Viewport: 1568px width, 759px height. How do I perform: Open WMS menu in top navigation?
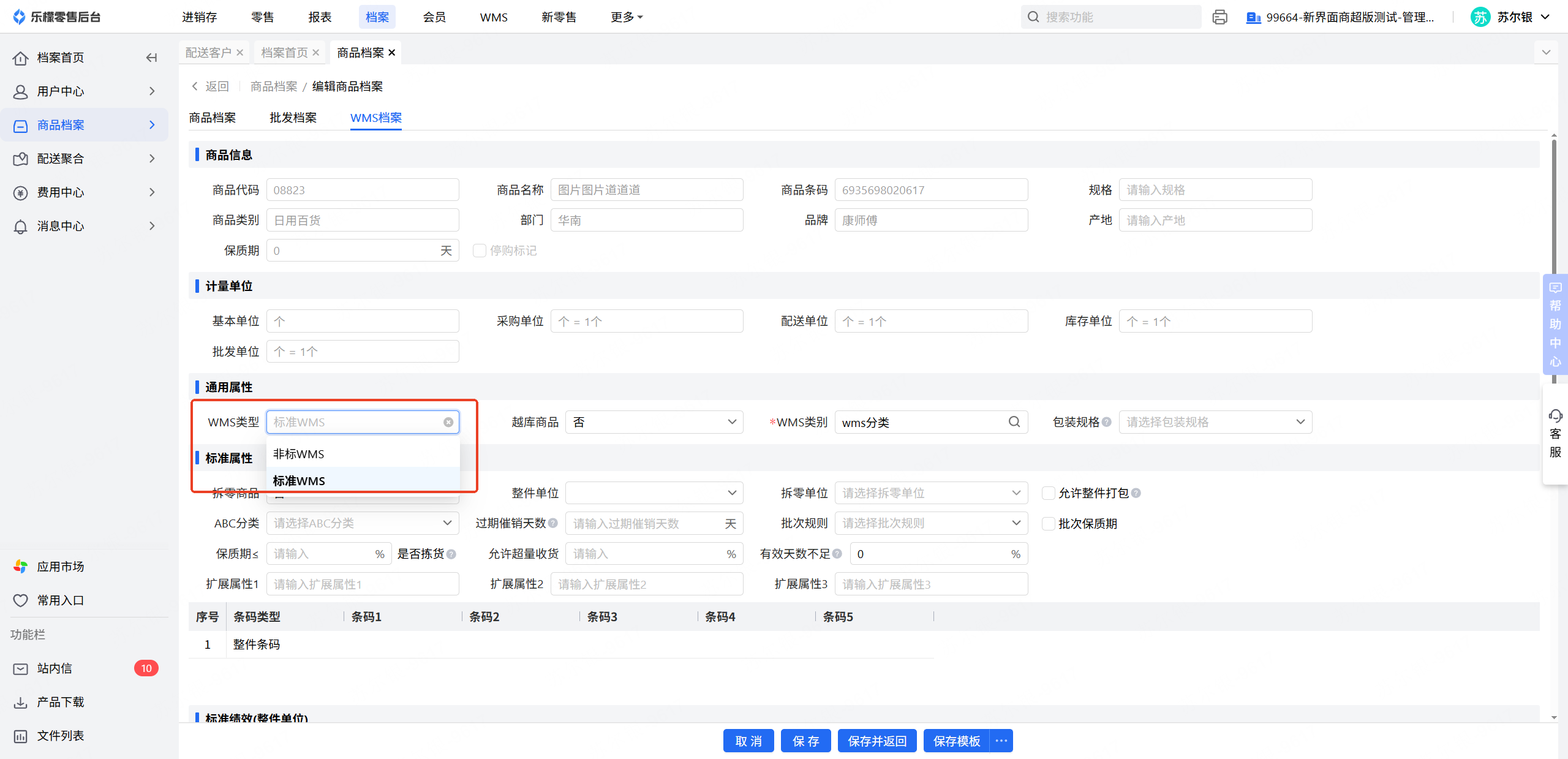(493, 17)
